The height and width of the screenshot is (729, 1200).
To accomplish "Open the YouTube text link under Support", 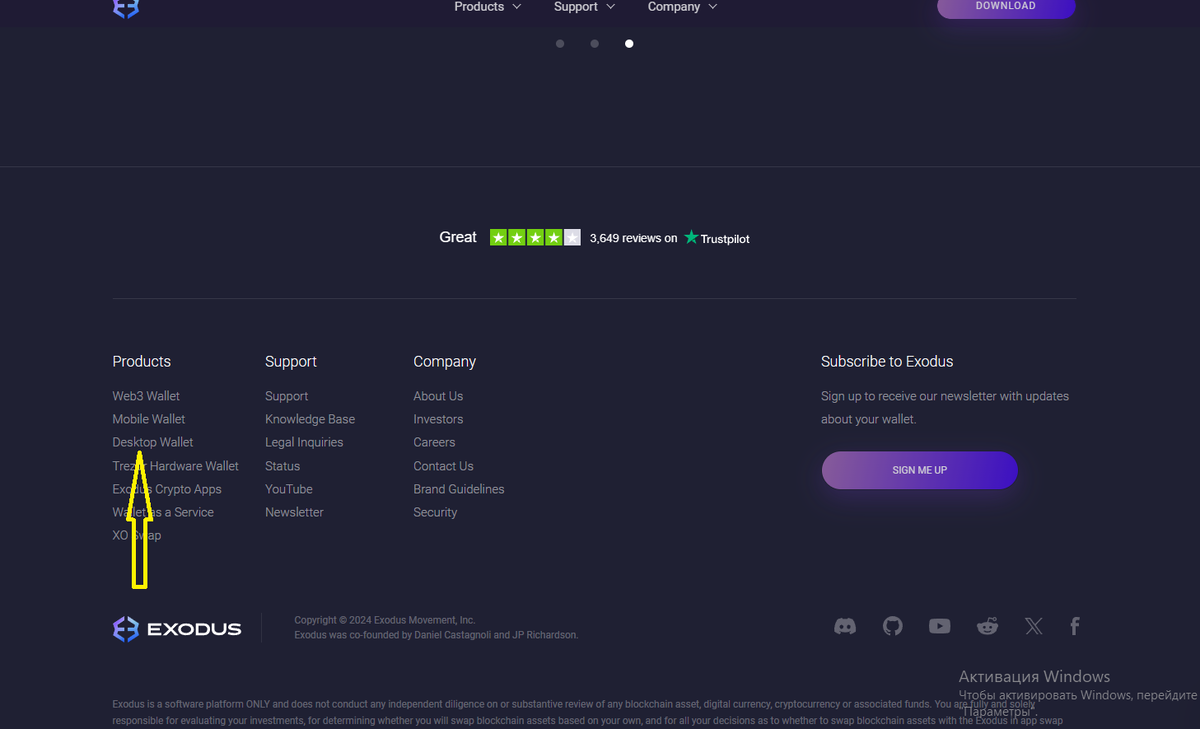I will click(x=289, y=489).
